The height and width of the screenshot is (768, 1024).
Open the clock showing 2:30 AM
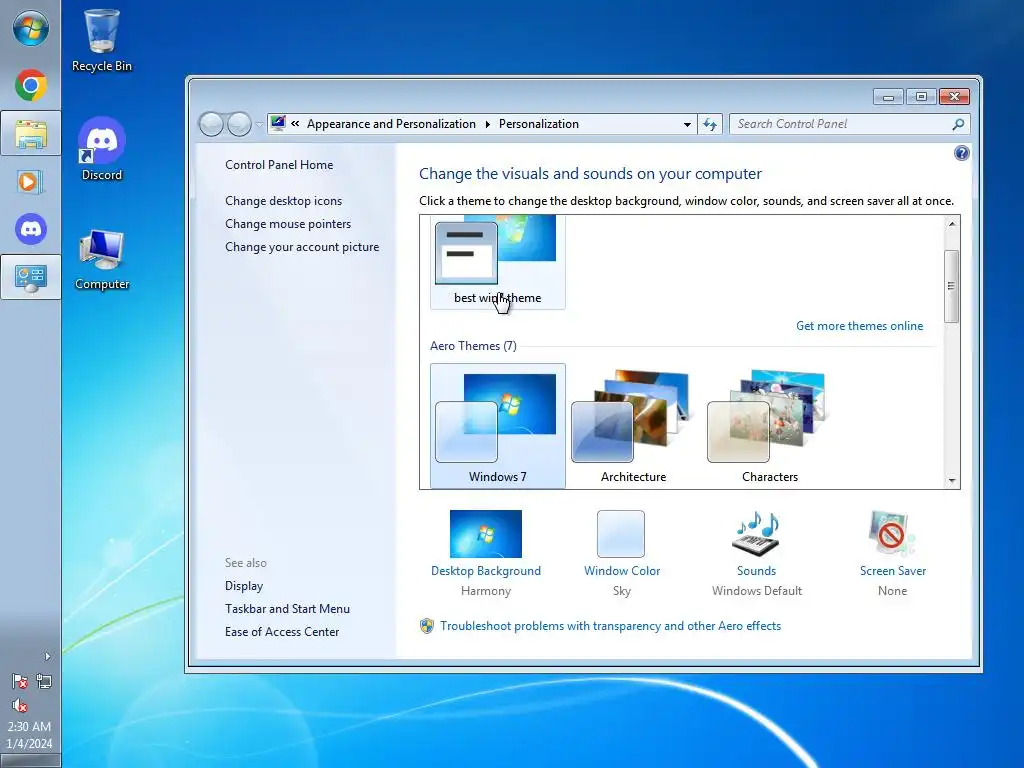29,735
